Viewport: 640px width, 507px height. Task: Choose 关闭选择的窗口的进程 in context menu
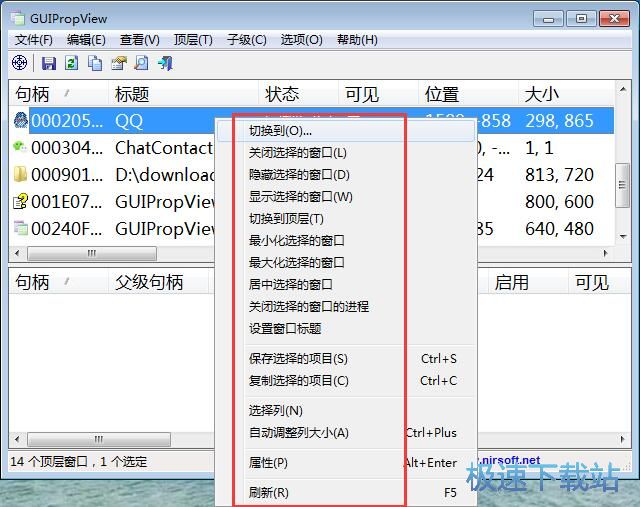(308, 306)
